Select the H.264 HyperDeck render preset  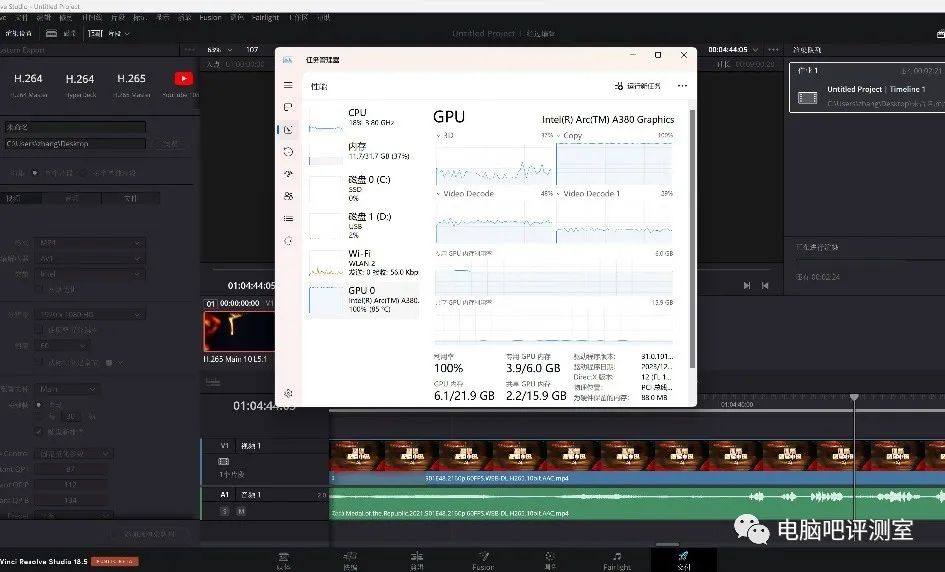click(x=80, y=84)
